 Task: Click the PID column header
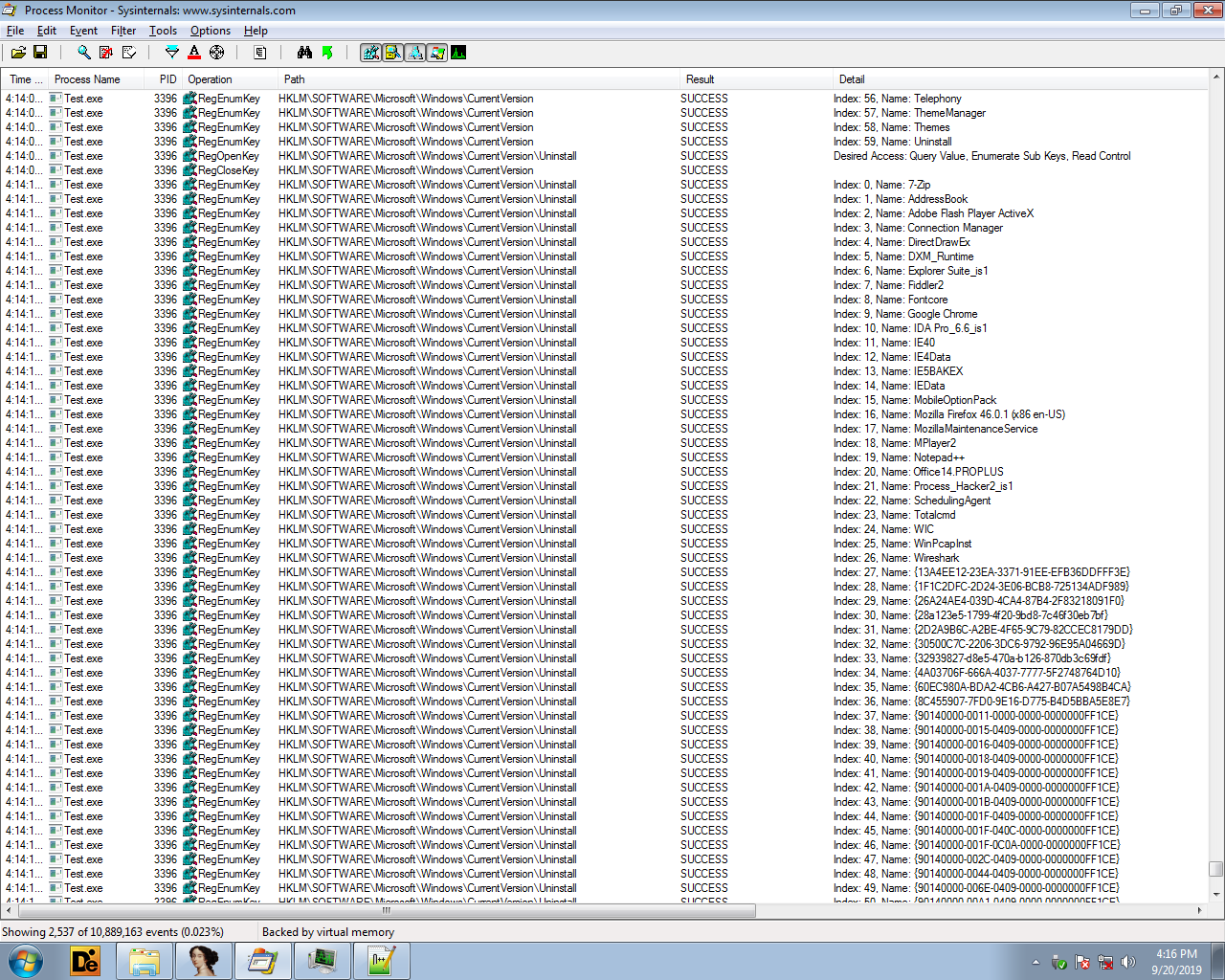[163, 79]
